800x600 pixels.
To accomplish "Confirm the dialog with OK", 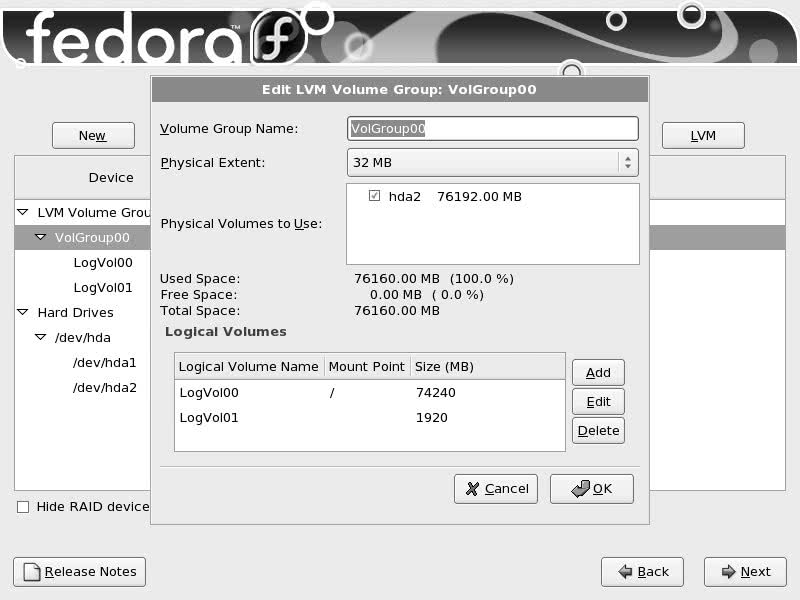I will point(592,489).
